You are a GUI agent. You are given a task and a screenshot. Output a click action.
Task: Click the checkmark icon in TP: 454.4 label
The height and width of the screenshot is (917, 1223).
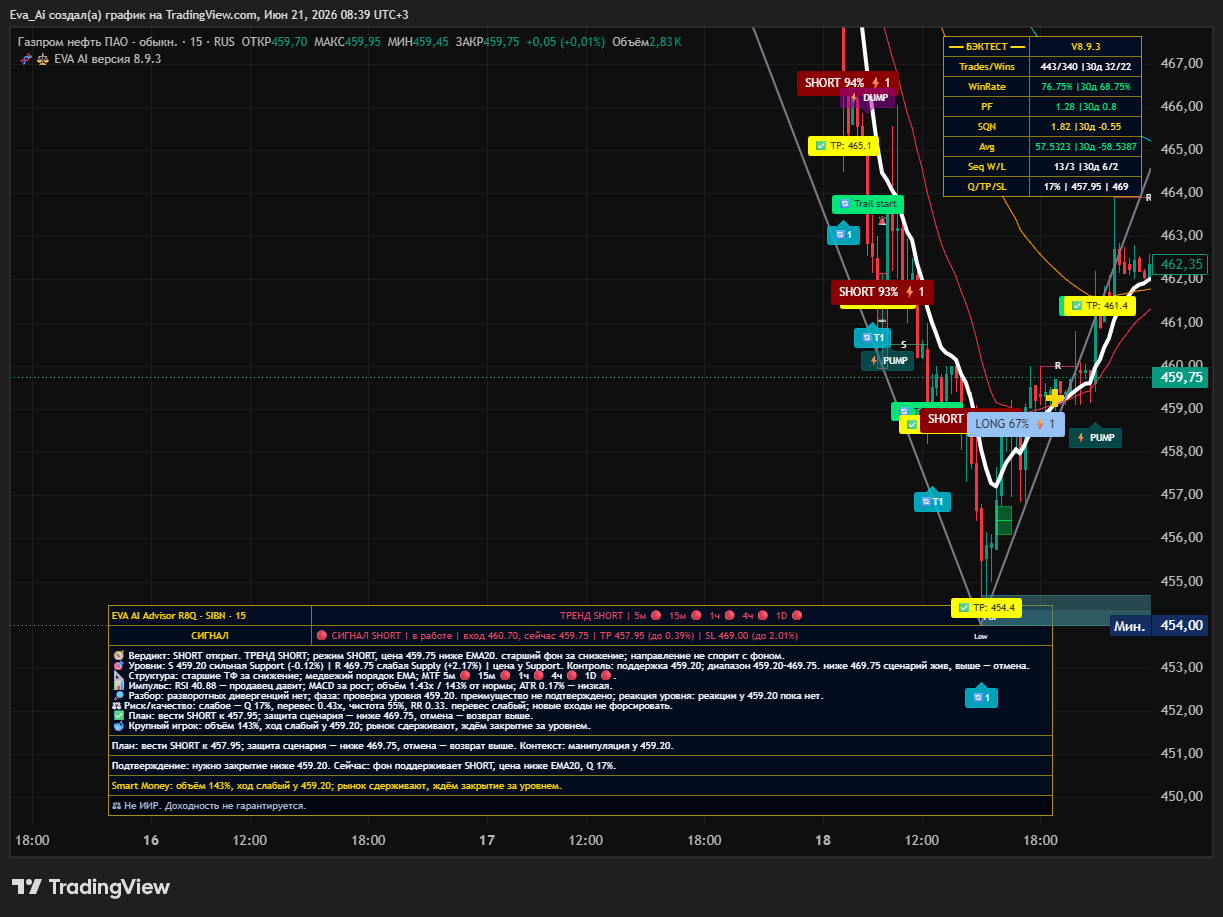click(x=963, y=607)
